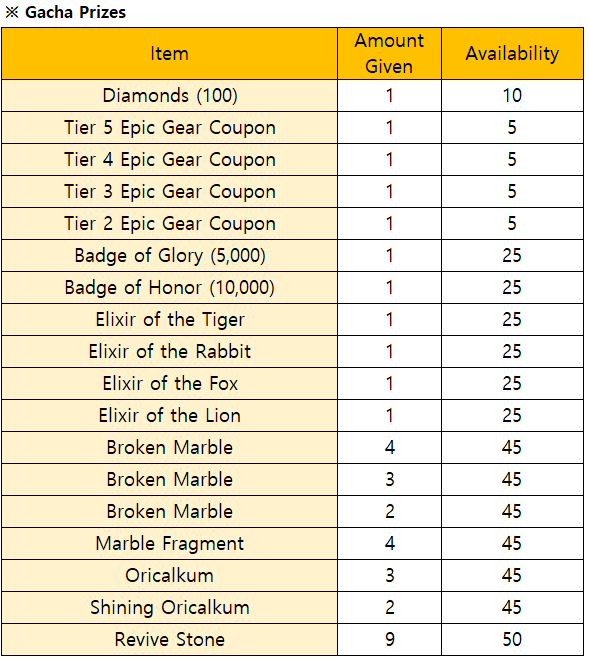Select the Item column header
The height and width of the screenshot is (660, 589).
[170, 54]
